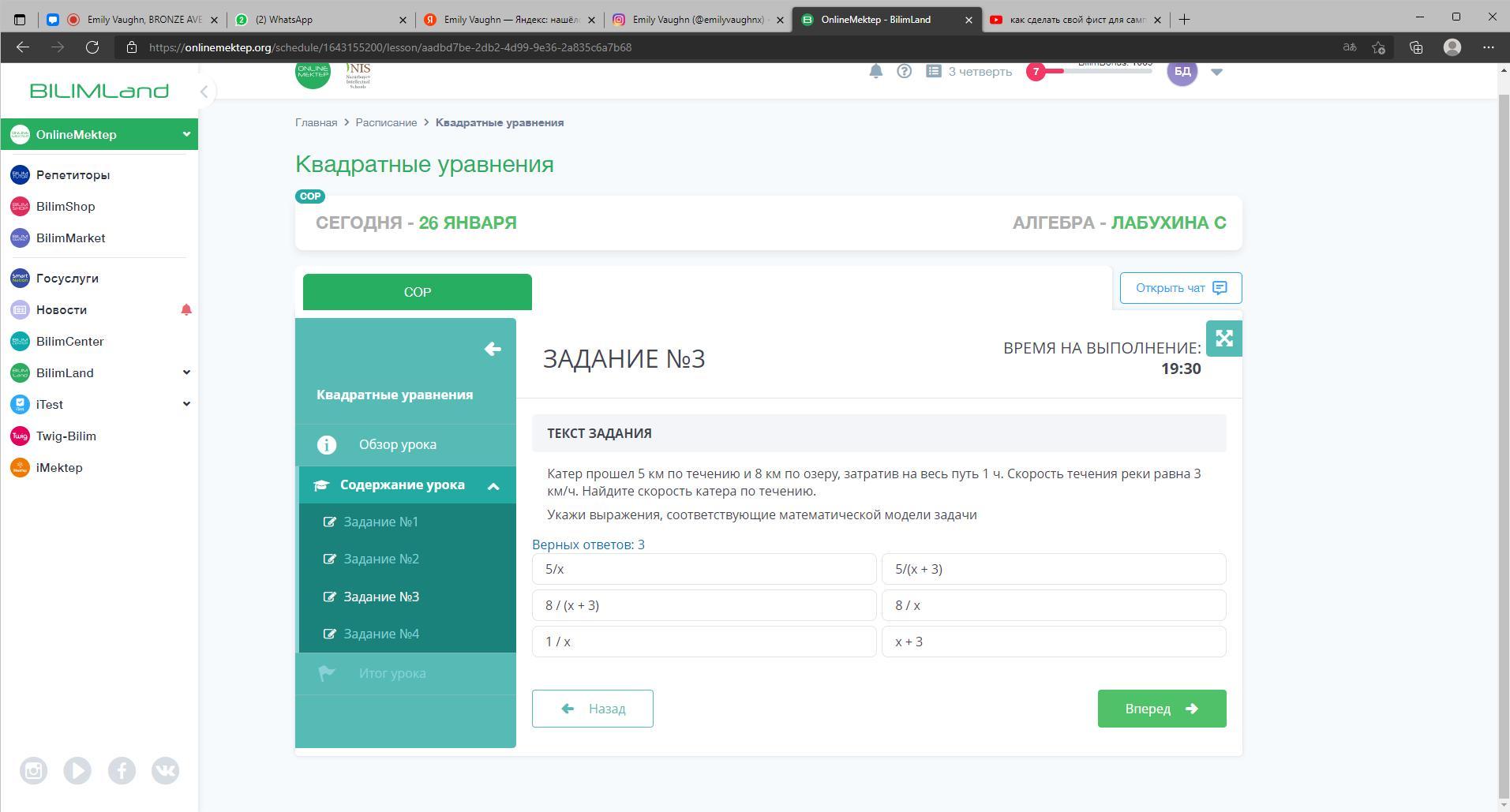This screenshot has width=1510, height=812.
Task: Open browser Collections icon
Action: pyautogui.click(x=1416, y=47)
